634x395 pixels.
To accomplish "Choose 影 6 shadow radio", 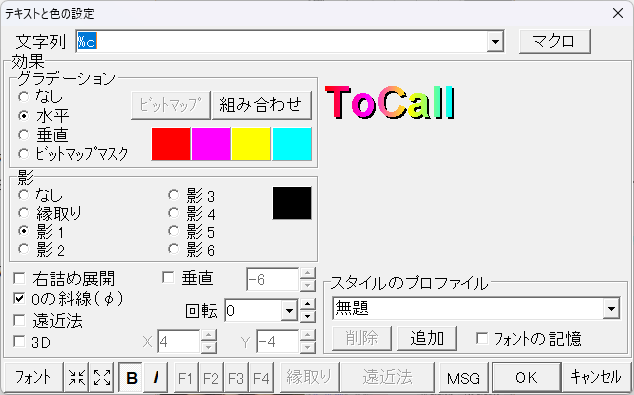I will coord(174,249).
